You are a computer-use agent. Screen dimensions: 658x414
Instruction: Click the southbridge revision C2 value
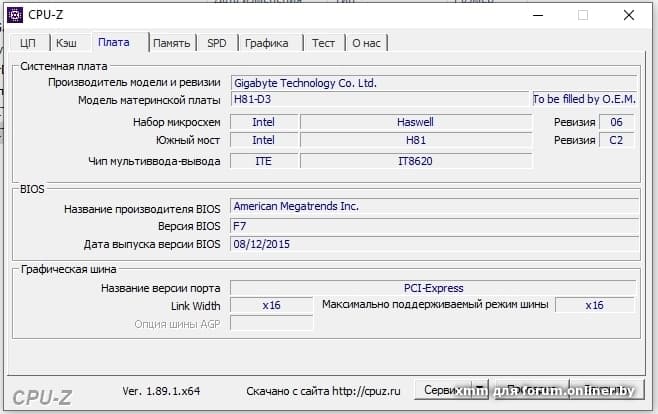click(x=616, y=140)
